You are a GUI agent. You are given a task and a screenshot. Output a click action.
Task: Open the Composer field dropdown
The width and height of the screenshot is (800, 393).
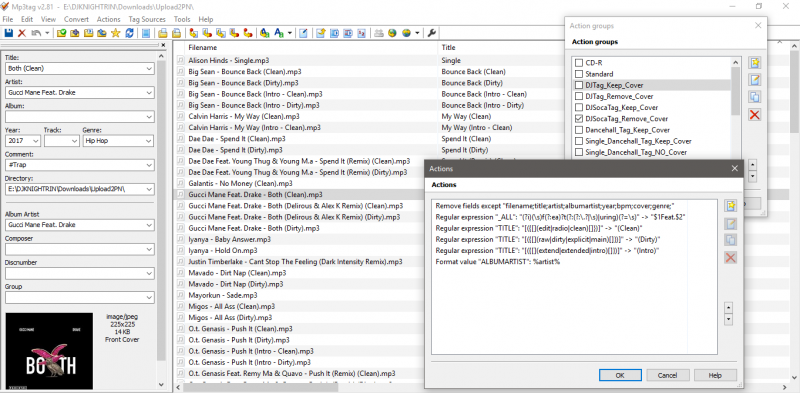[149, 249]
